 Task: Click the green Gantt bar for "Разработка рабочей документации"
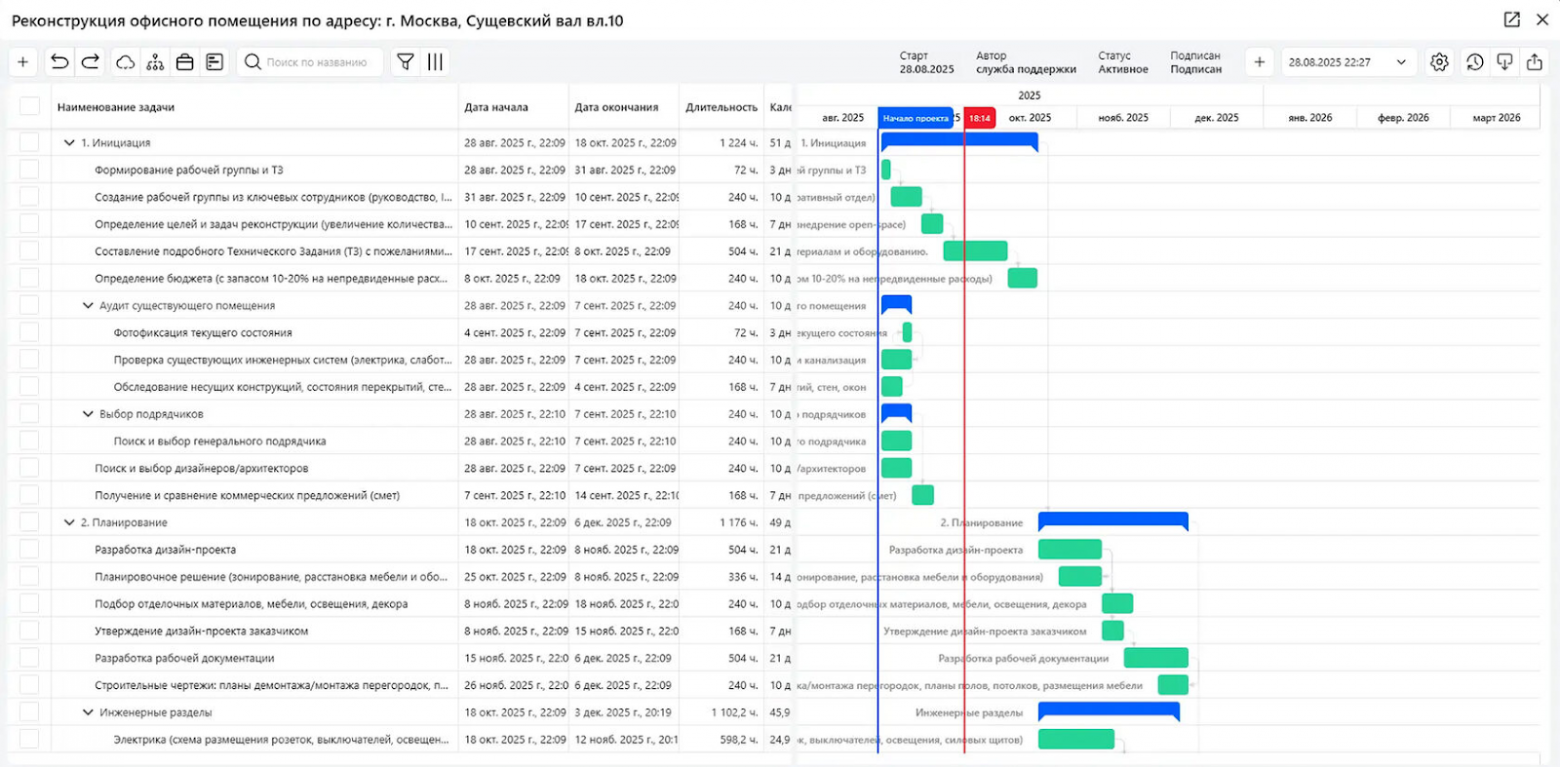[x=1155, y=658]
